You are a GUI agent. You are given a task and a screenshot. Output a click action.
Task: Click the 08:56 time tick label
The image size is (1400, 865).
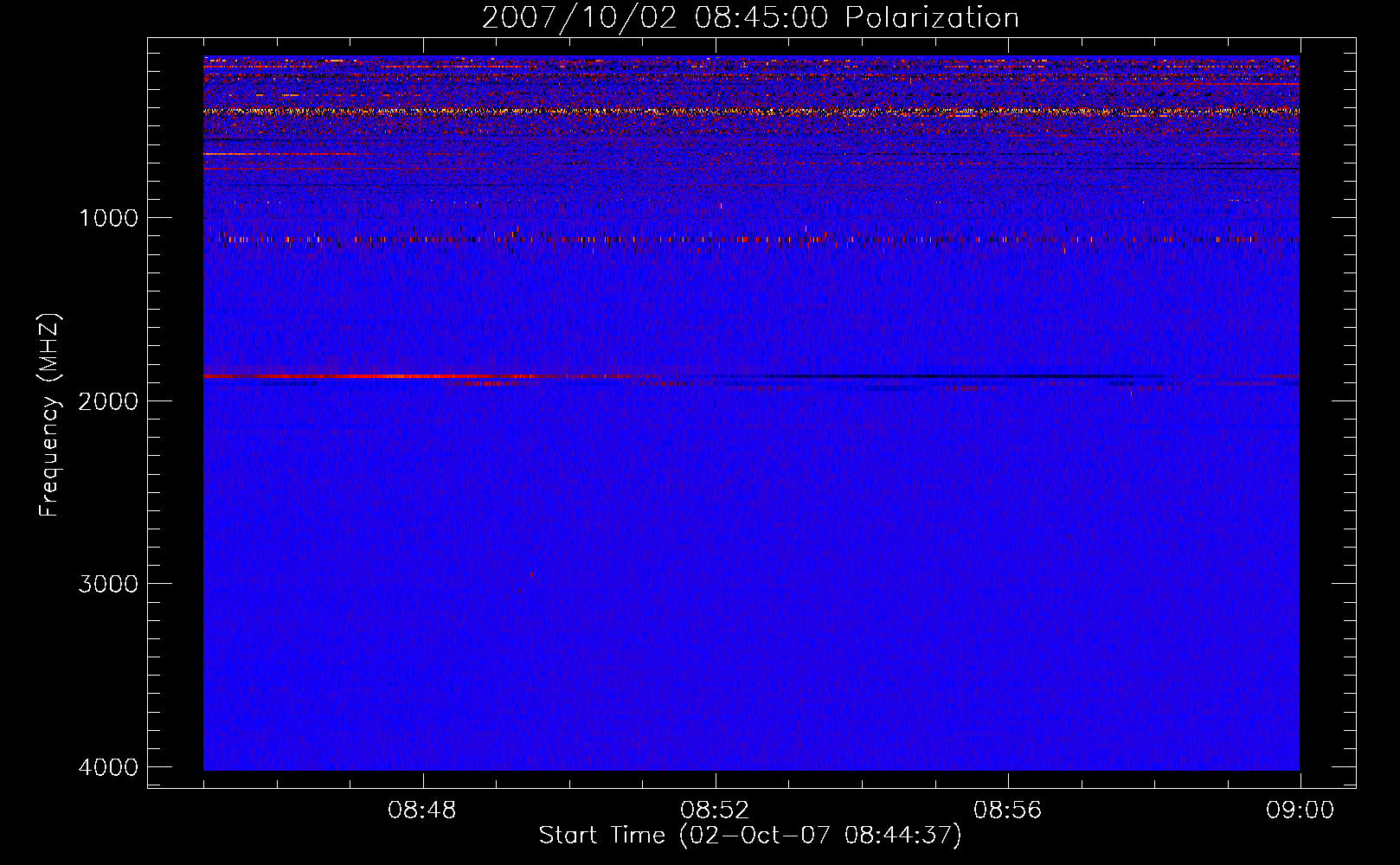(x=1007, y=811)
